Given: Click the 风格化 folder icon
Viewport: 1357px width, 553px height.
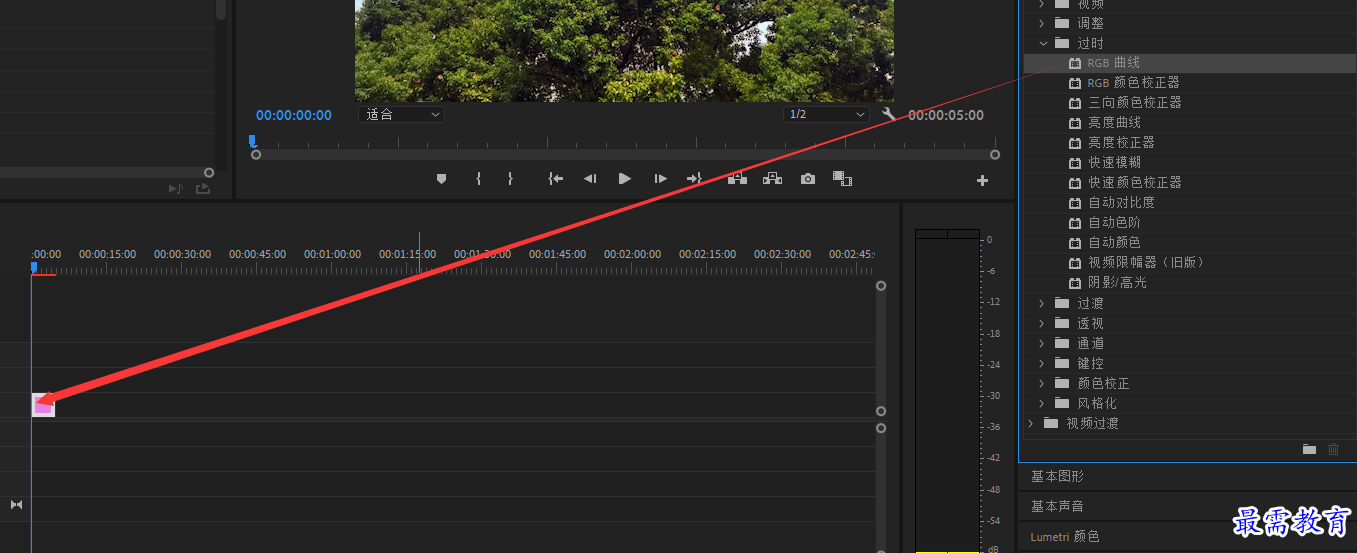Looking at the screenshot, I should point(1062,403).
